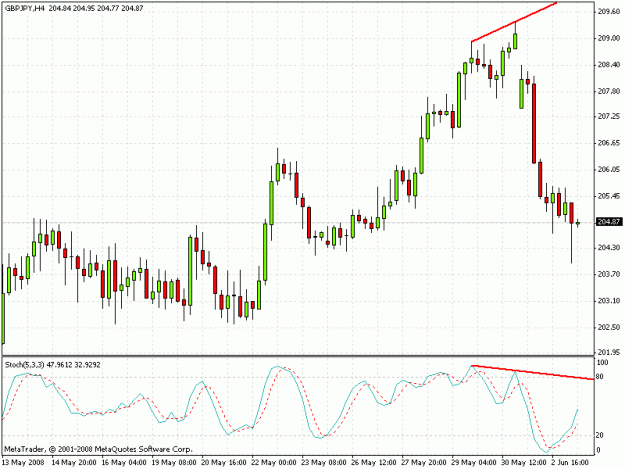Click the 29 May 04:00 date label

474,463
